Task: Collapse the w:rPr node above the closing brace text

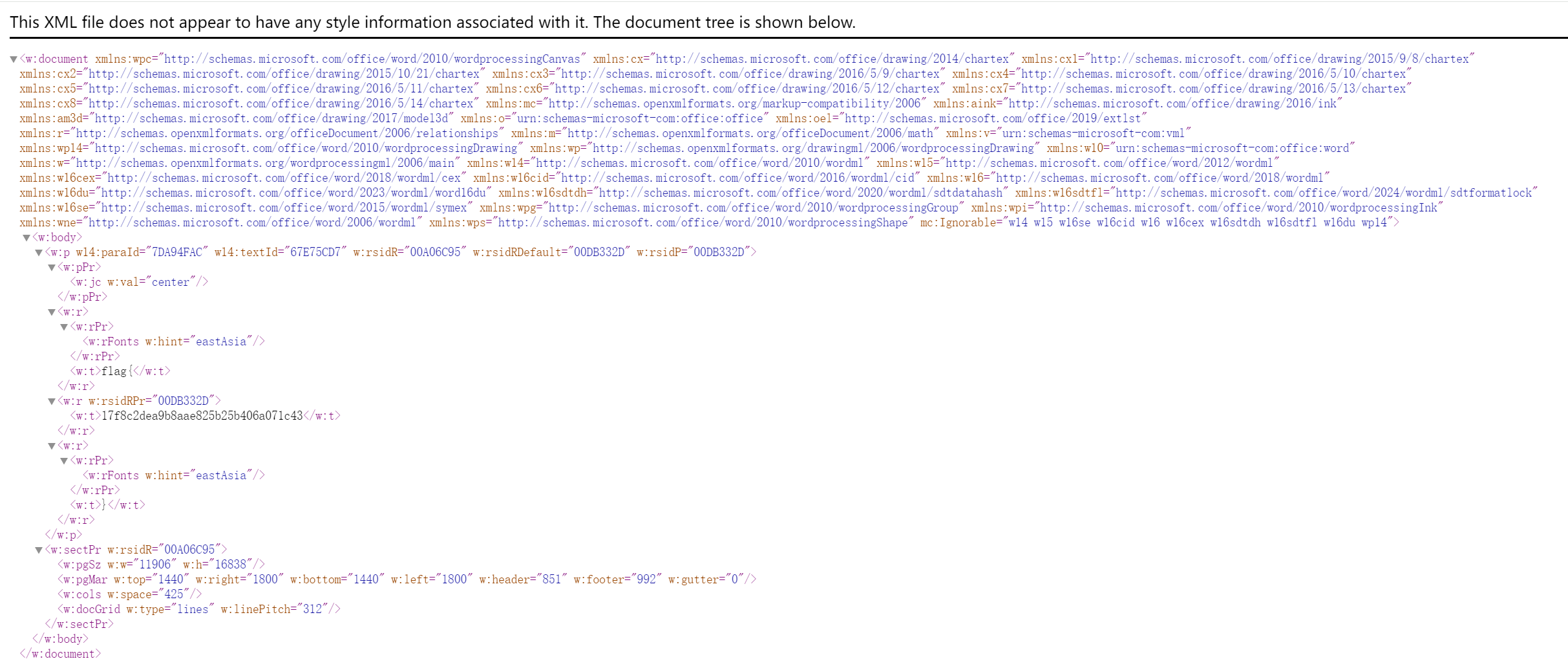Action: click(64, 461)
